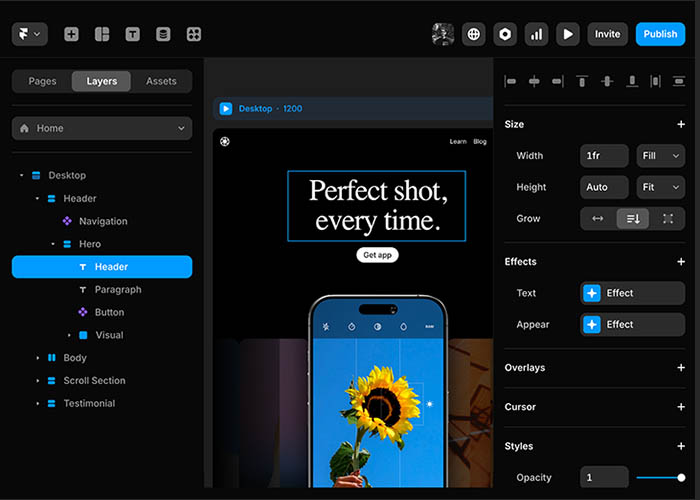Click the Learn link in canvas navigation
The width and height of the screenshot is (700, 500).
tap(458, 142)
